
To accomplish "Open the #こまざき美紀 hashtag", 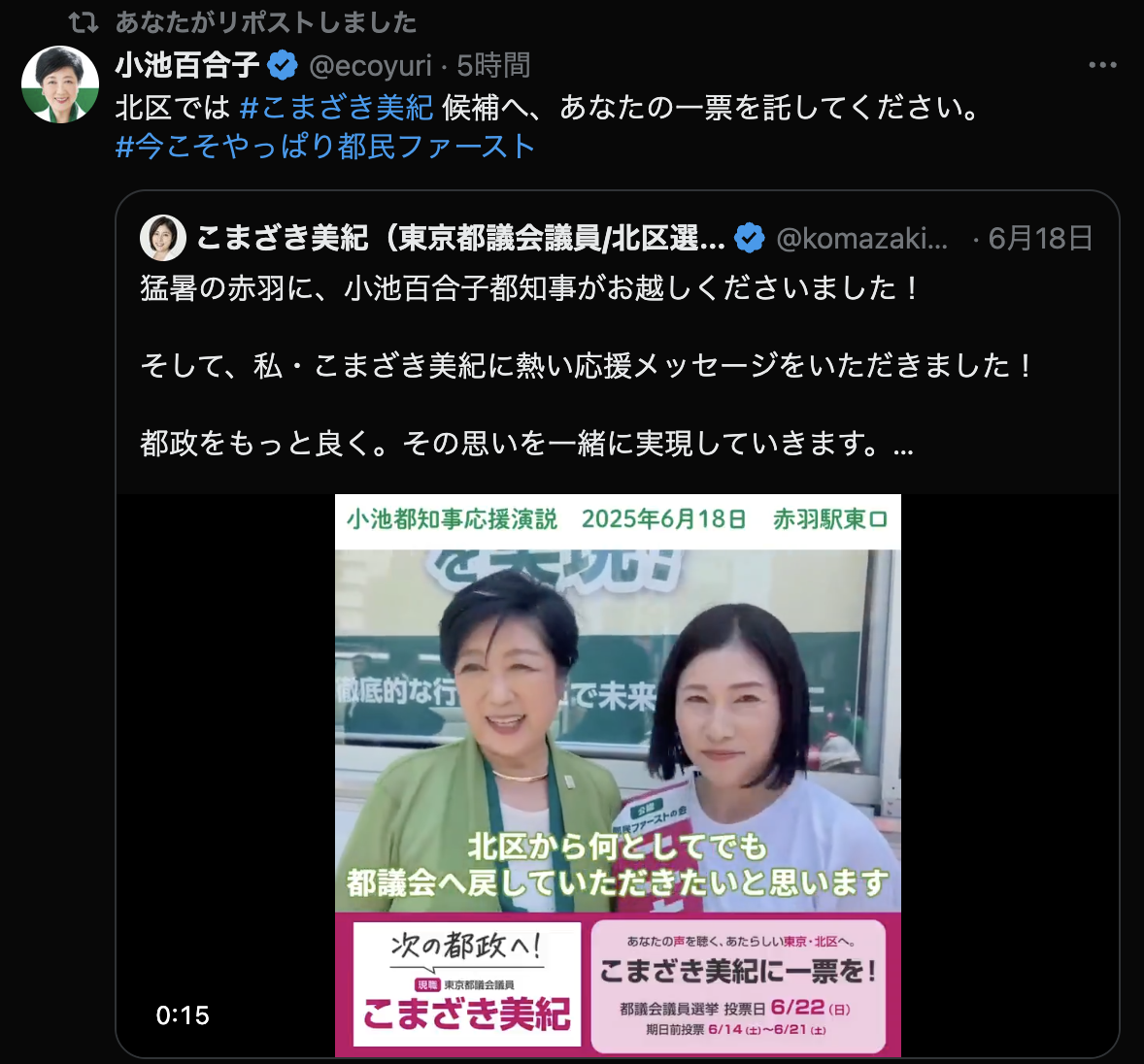I will tap(336, 108).
